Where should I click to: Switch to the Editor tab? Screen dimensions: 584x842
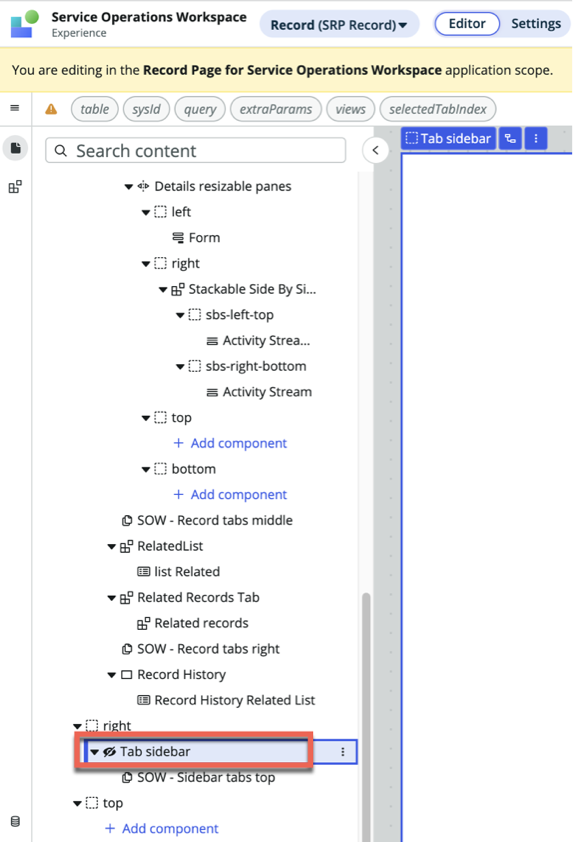(x=466, y=24)
